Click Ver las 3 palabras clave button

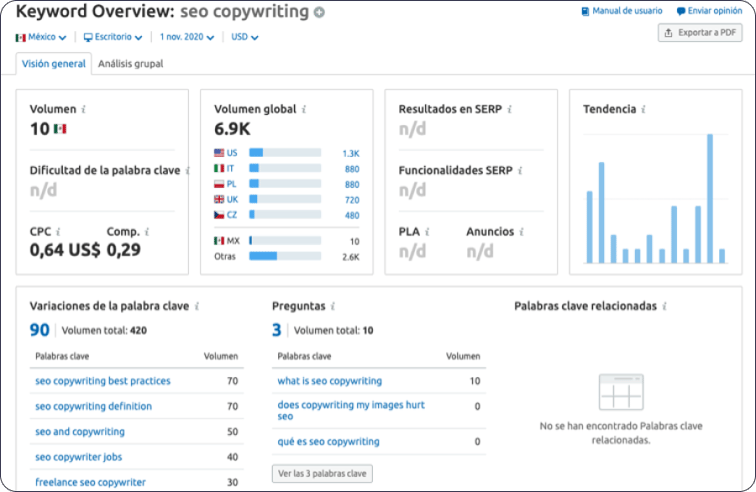(322, 474)
